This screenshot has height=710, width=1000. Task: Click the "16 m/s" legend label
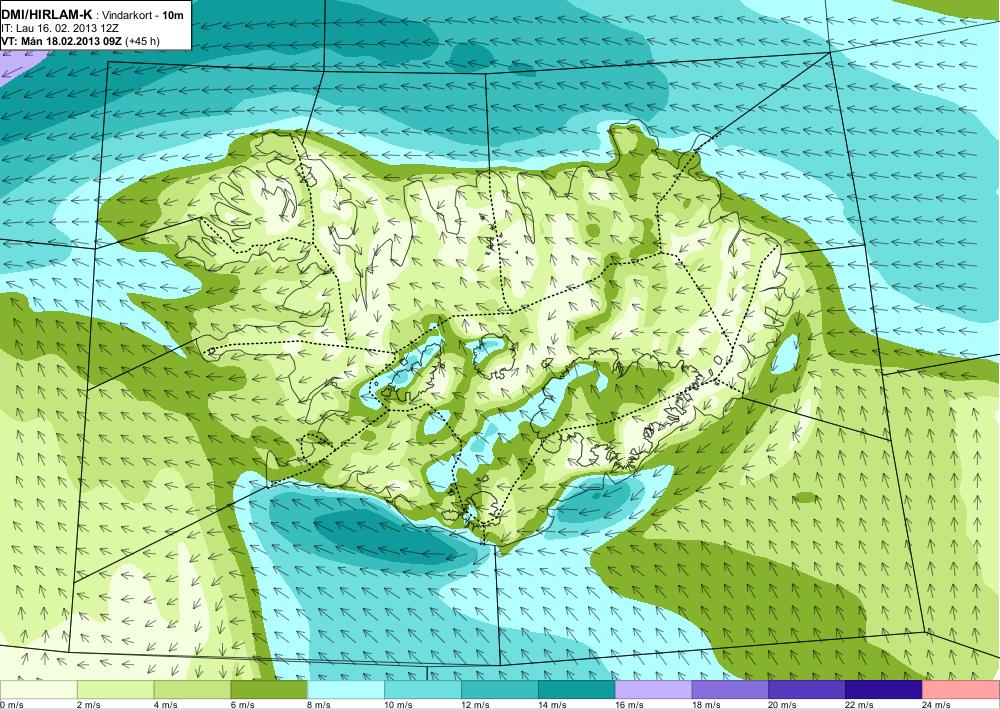click(x=629, y=705)
